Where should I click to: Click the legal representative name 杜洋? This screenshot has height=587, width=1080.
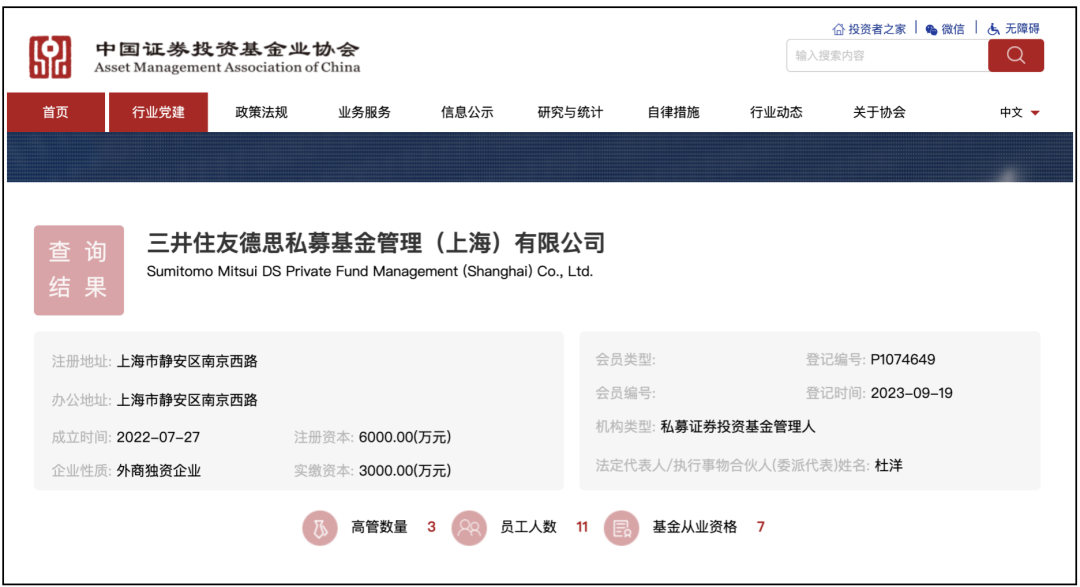[x=889, y=466]
